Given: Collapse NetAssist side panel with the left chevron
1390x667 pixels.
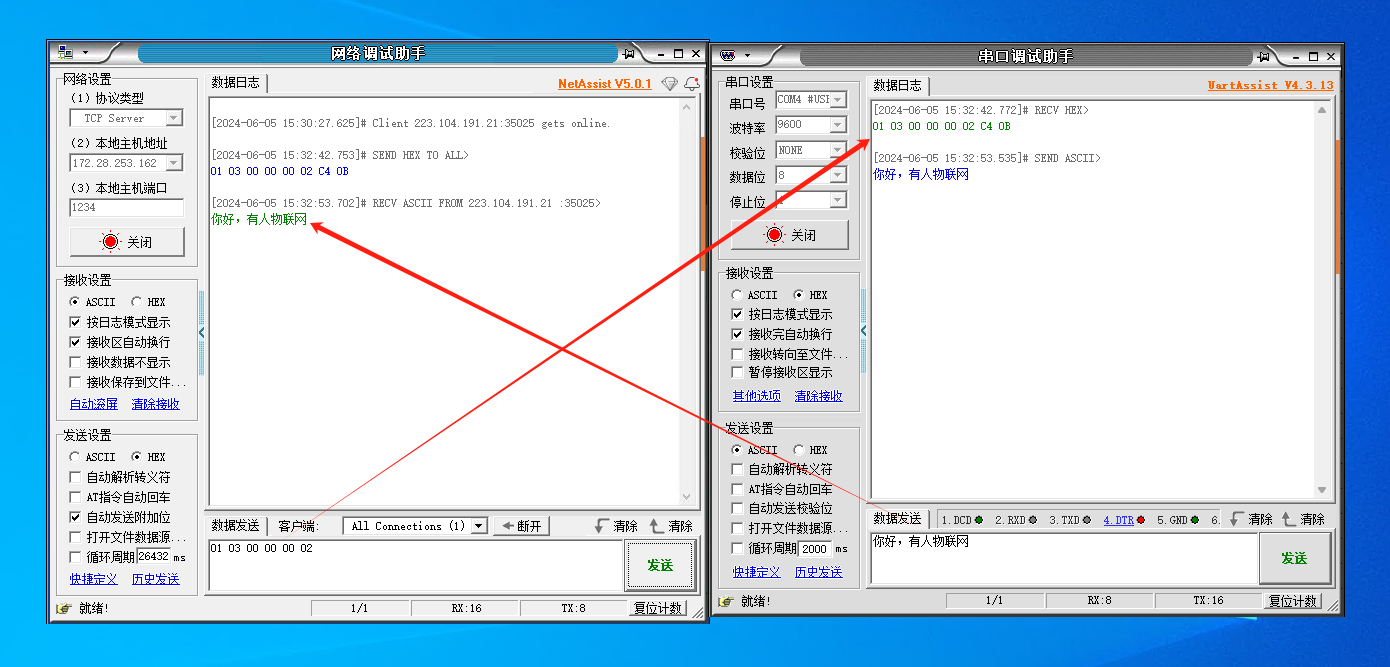Looking at the screenshot, I should coord(201,332).
